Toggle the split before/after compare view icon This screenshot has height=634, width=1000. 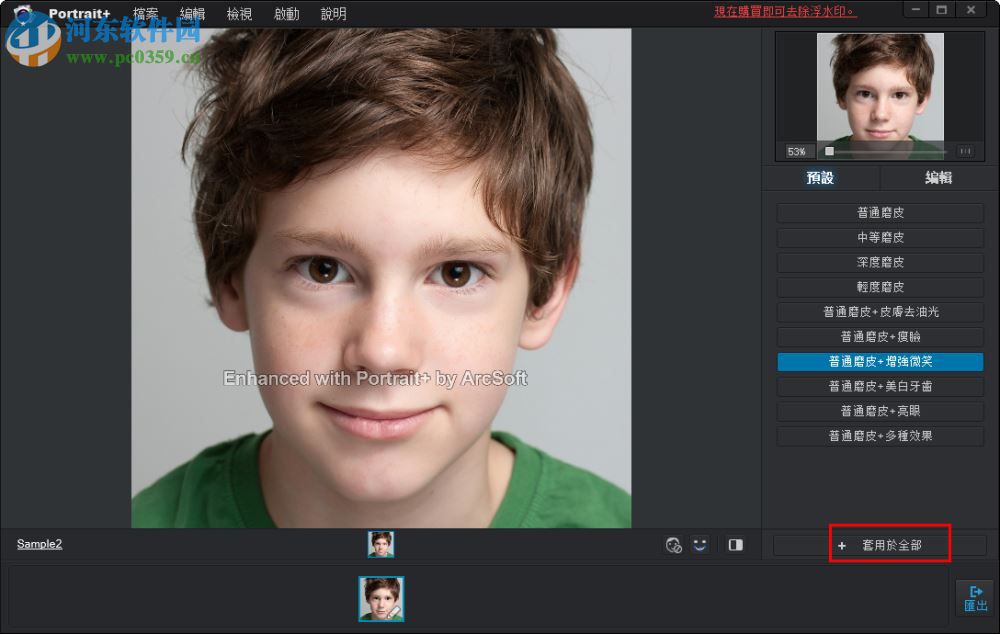tap(736, 544)
